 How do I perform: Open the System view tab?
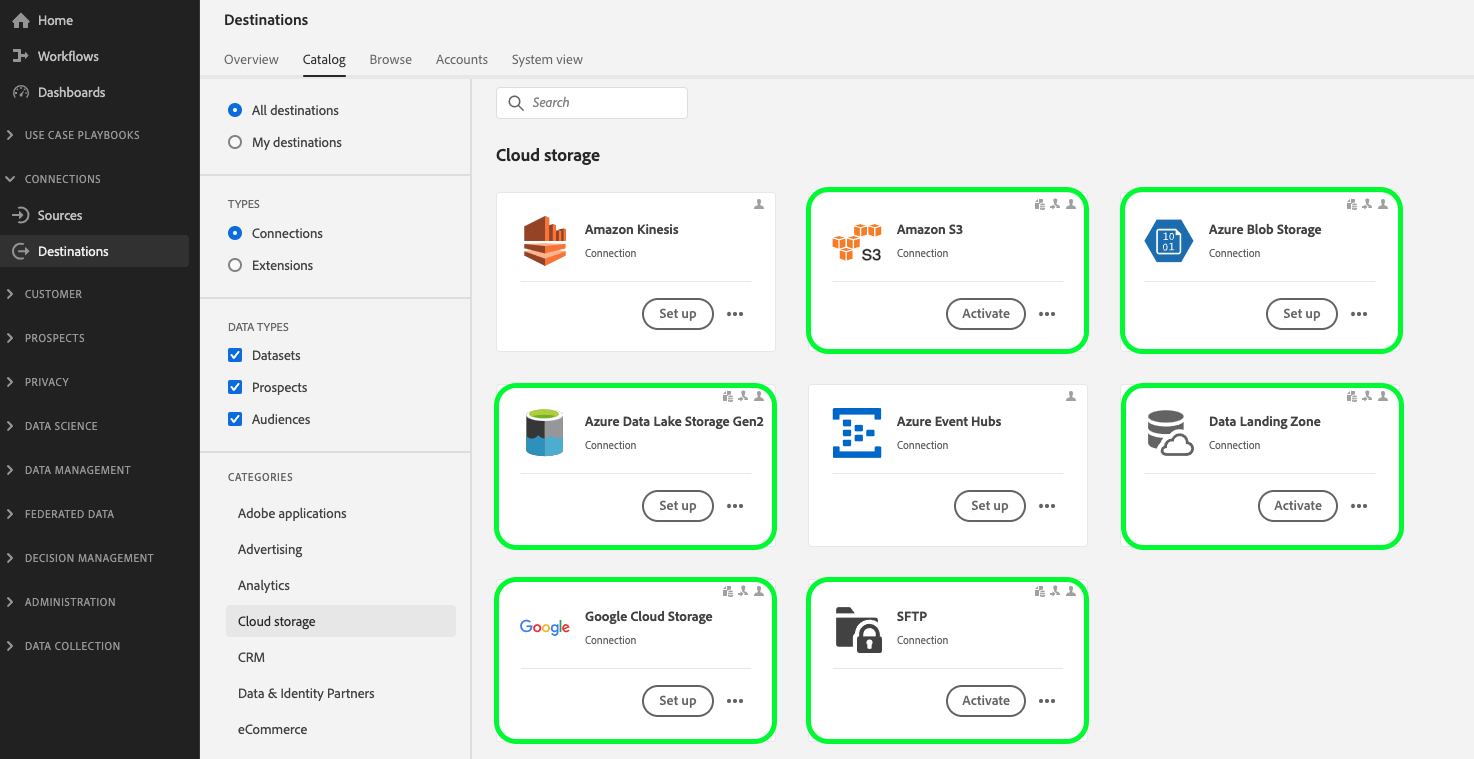[547, 60]
